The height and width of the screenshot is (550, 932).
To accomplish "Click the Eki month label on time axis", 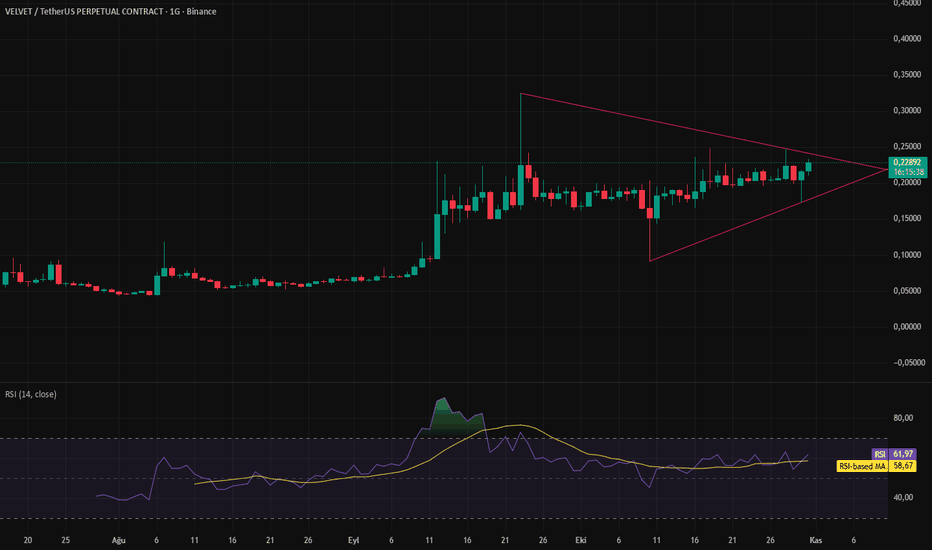I will [x=581, y=540].
